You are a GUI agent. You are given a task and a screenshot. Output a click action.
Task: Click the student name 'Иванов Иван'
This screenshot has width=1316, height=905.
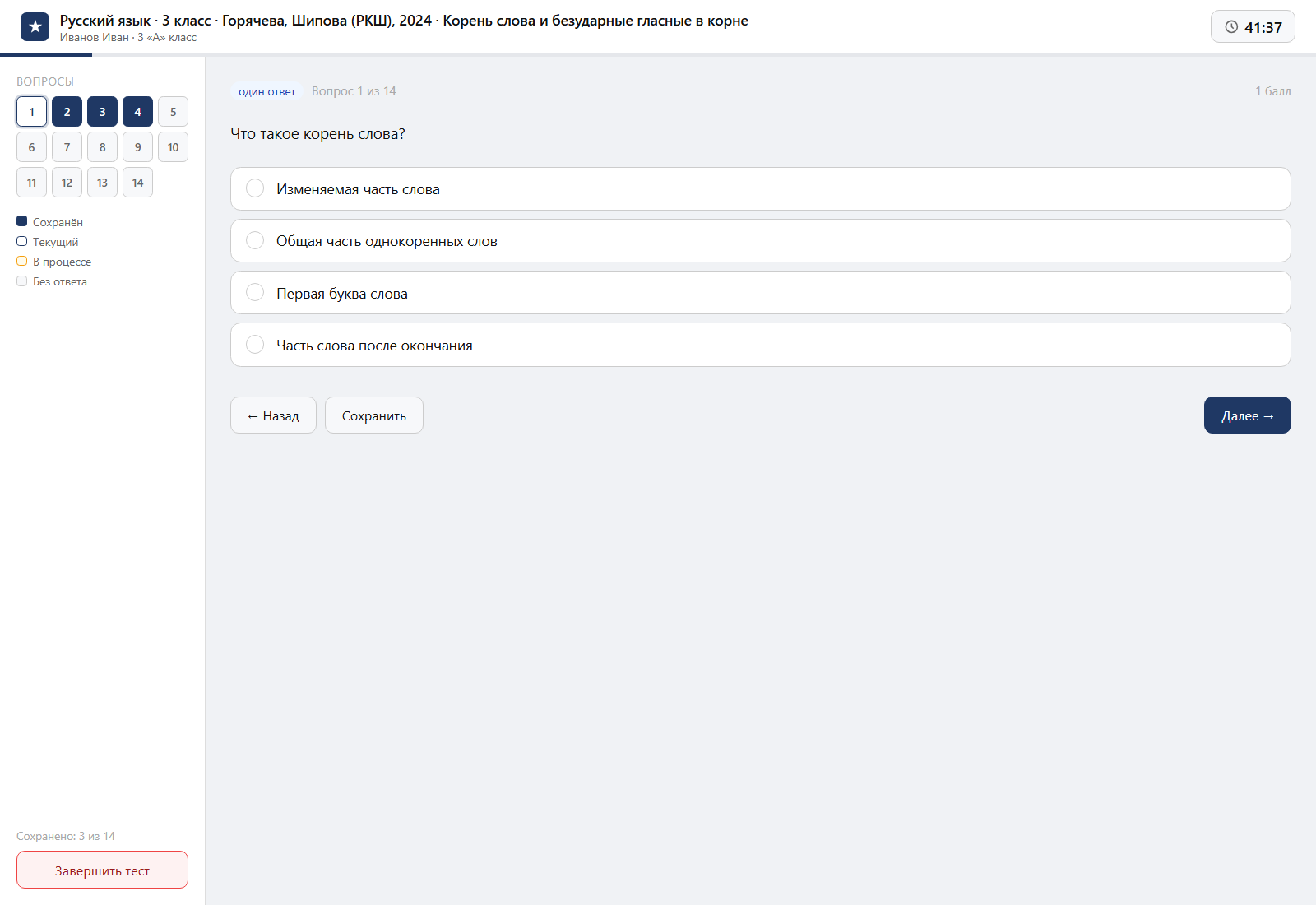[x=94, y=37]
